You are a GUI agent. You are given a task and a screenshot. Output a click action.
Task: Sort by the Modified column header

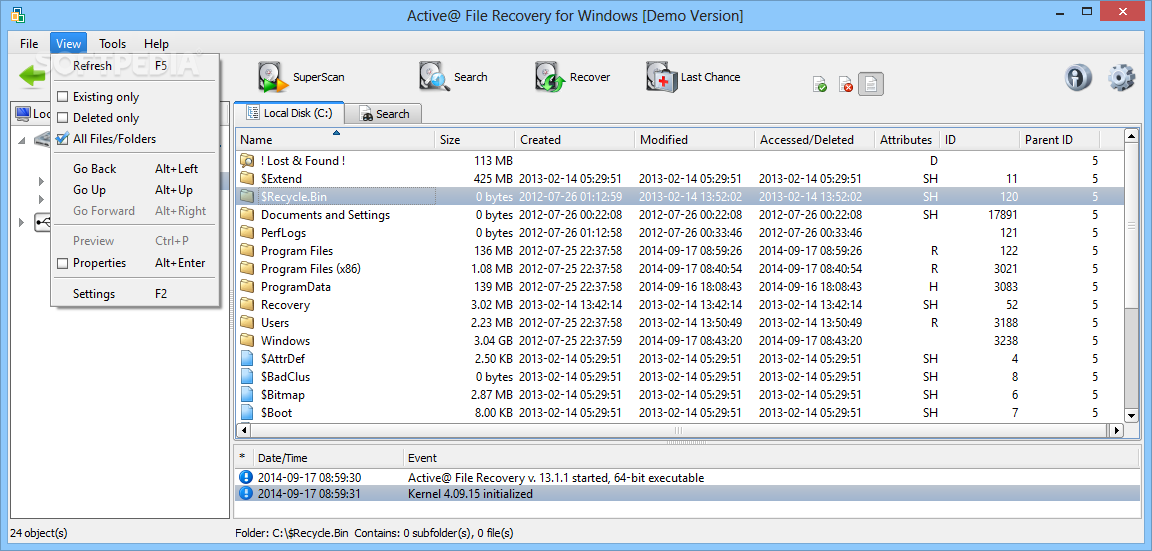[x=695, y=140]
